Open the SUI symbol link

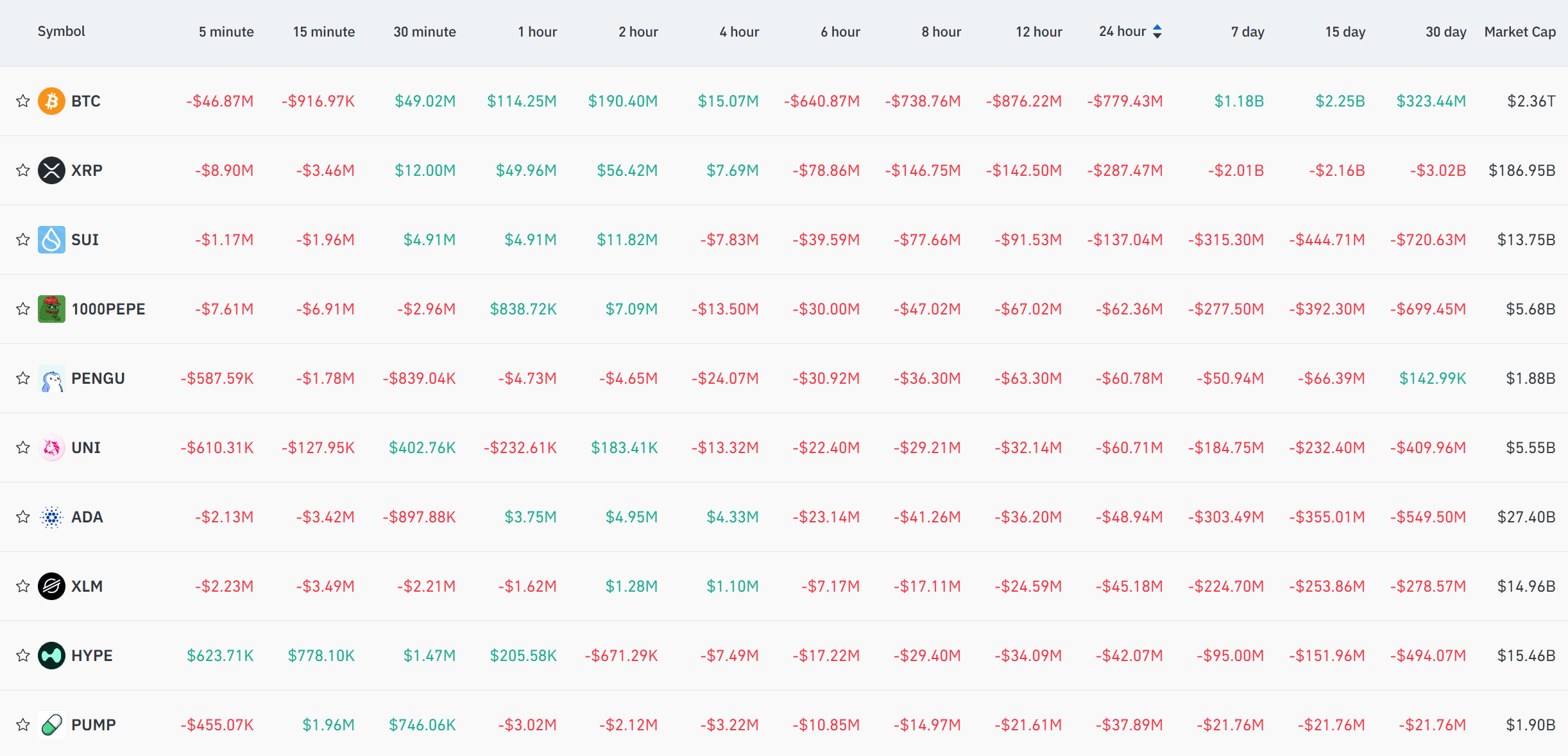point(85,239)
